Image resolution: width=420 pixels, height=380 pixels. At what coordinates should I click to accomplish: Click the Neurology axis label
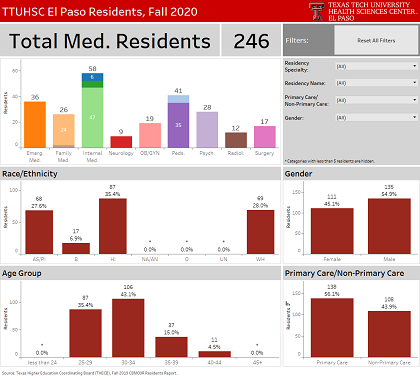point(121,153)
